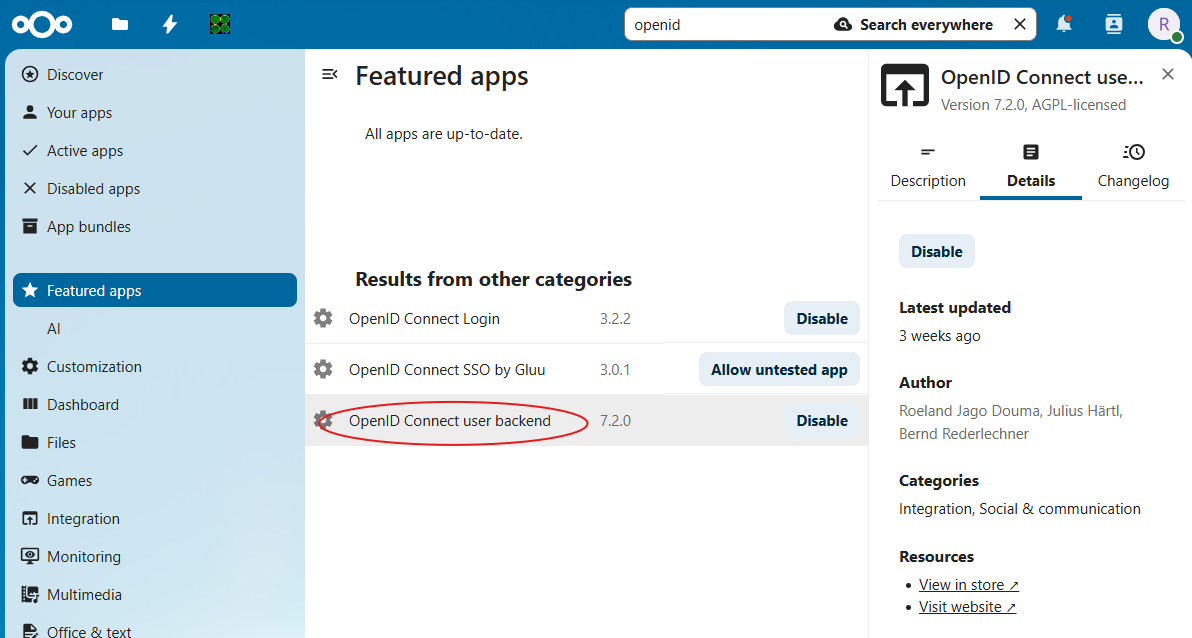Clear the search field text
Viewport: 1192px width, 638px height.
(x=1019, y=25)
